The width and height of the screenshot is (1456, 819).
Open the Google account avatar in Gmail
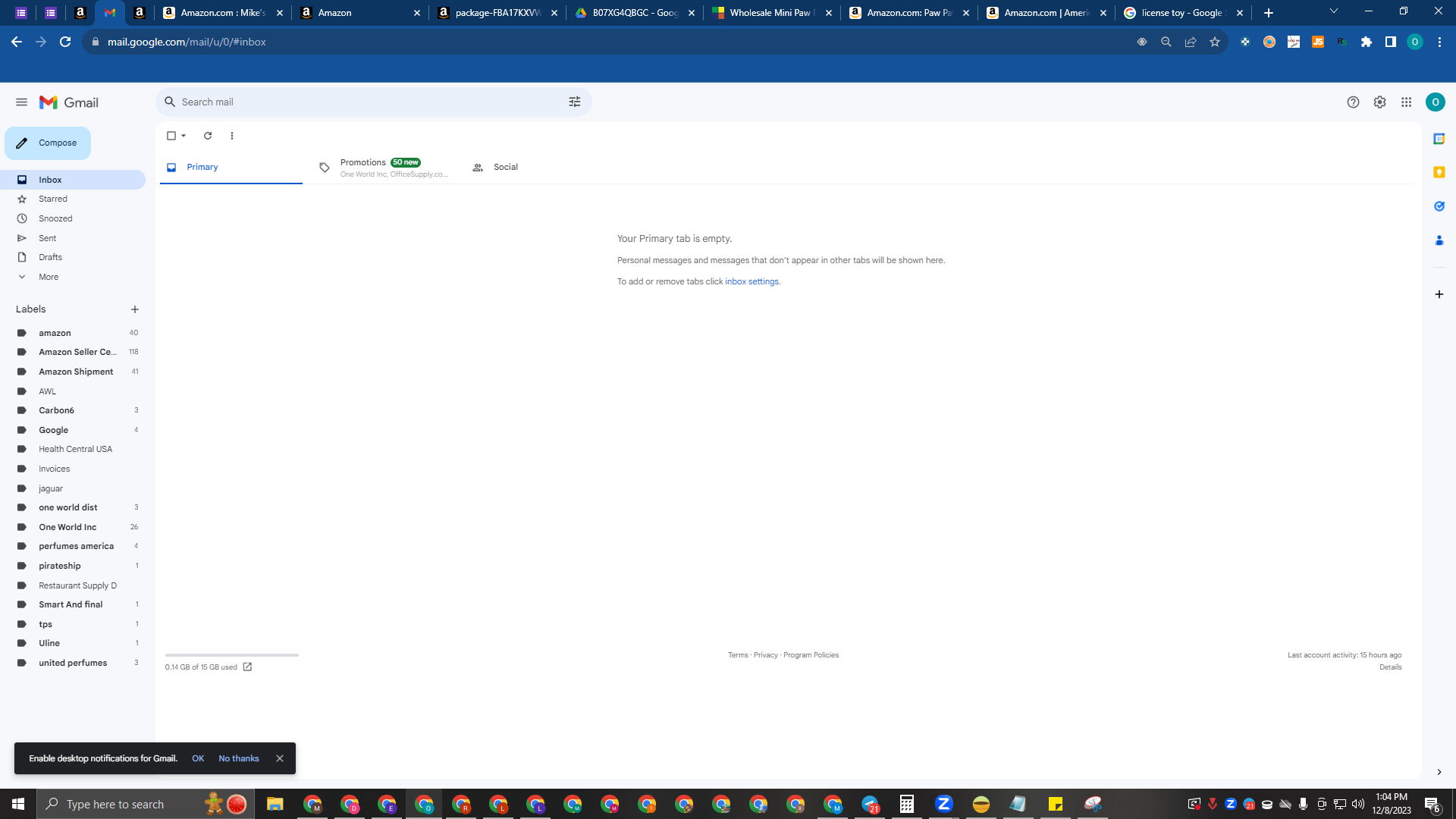coord(1435,102)
